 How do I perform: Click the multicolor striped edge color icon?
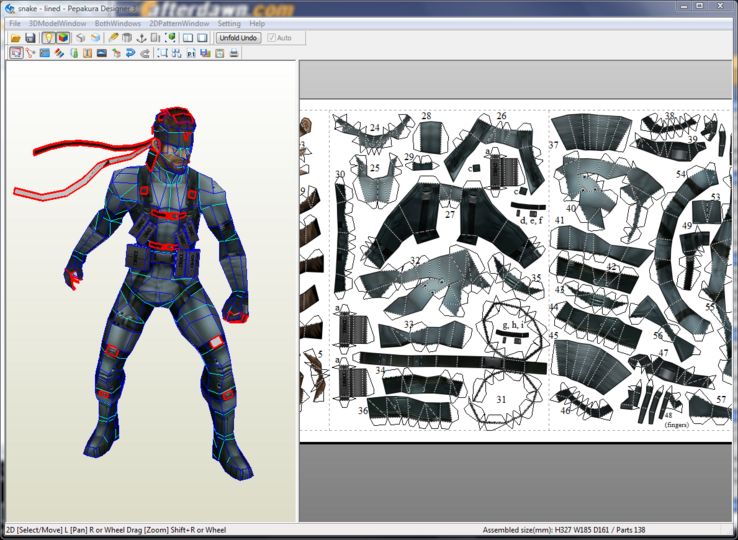[x=59, y=53]
